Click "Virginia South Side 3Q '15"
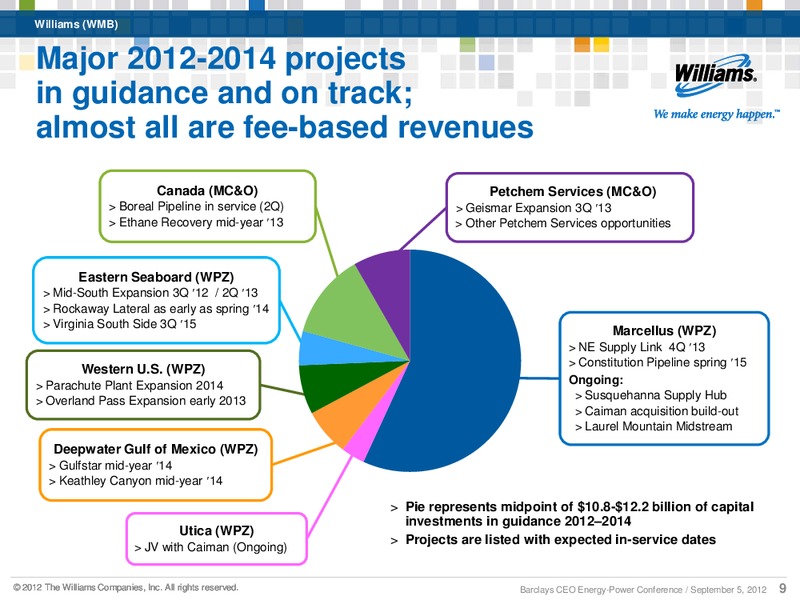The height and width of the screenshot is (600, 800). click(124, 324)
